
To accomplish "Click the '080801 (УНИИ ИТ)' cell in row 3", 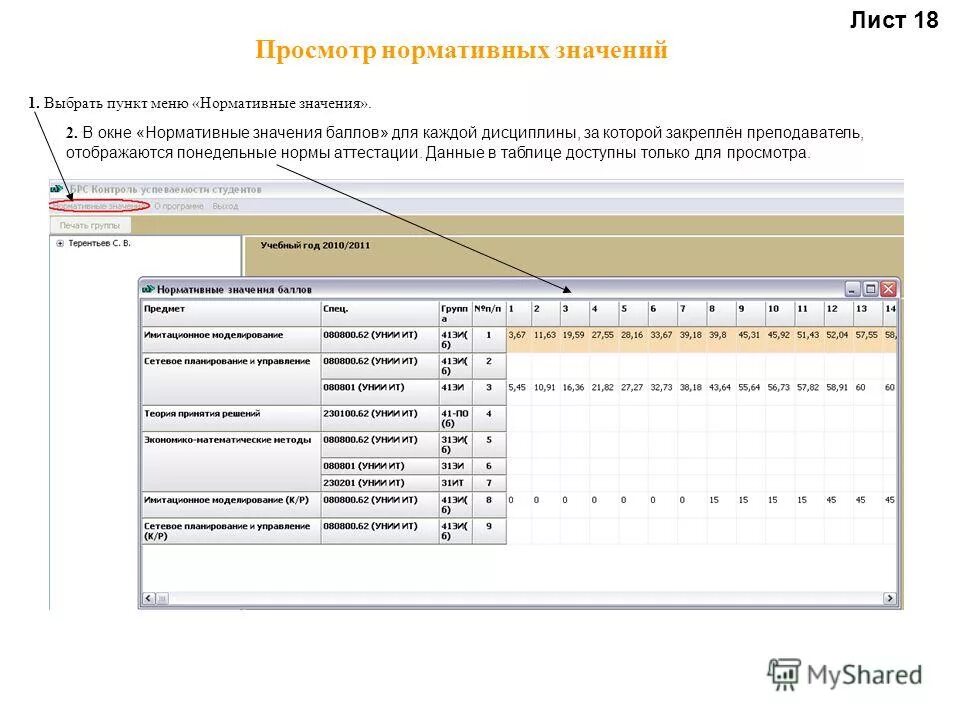I will pyautogui.click(x=380, y=392).
